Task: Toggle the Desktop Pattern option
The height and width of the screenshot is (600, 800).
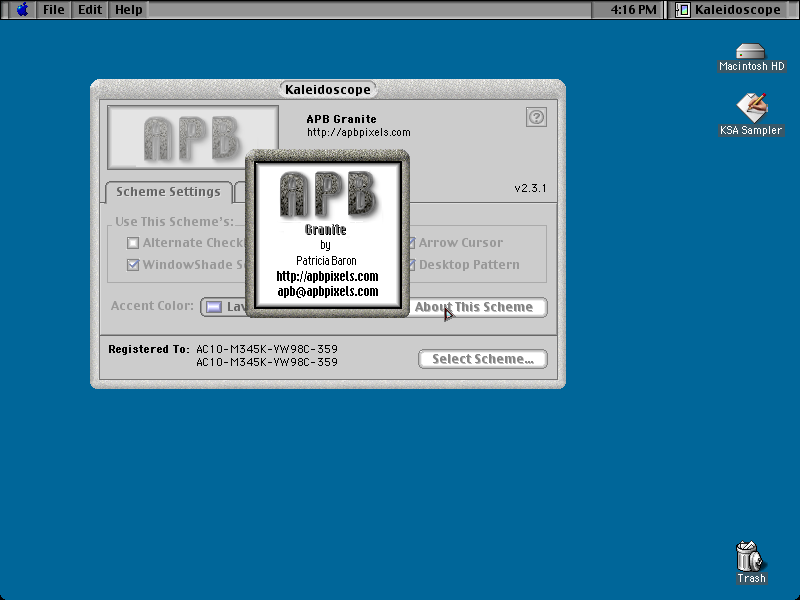Action: [465, 265]
